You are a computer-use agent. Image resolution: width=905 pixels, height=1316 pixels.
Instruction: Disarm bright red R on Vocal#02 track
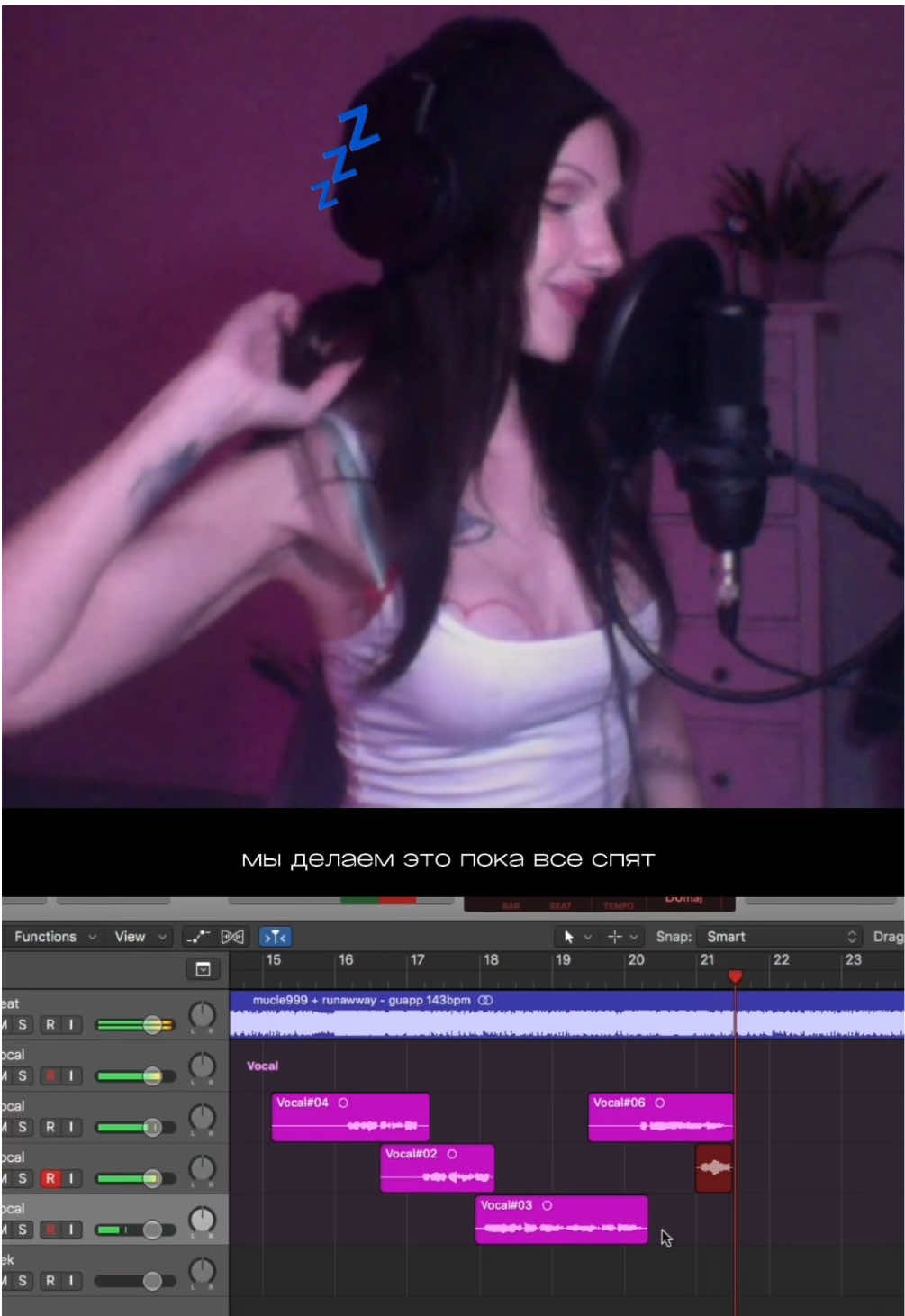click(x=50, y=1178)
